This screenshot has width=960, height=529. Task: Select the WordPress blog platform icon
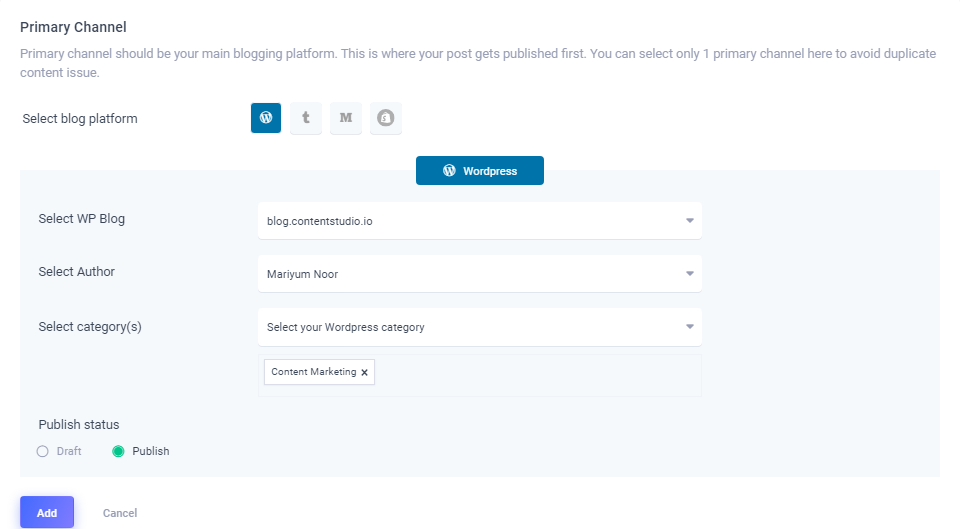[x=266, y=118]
